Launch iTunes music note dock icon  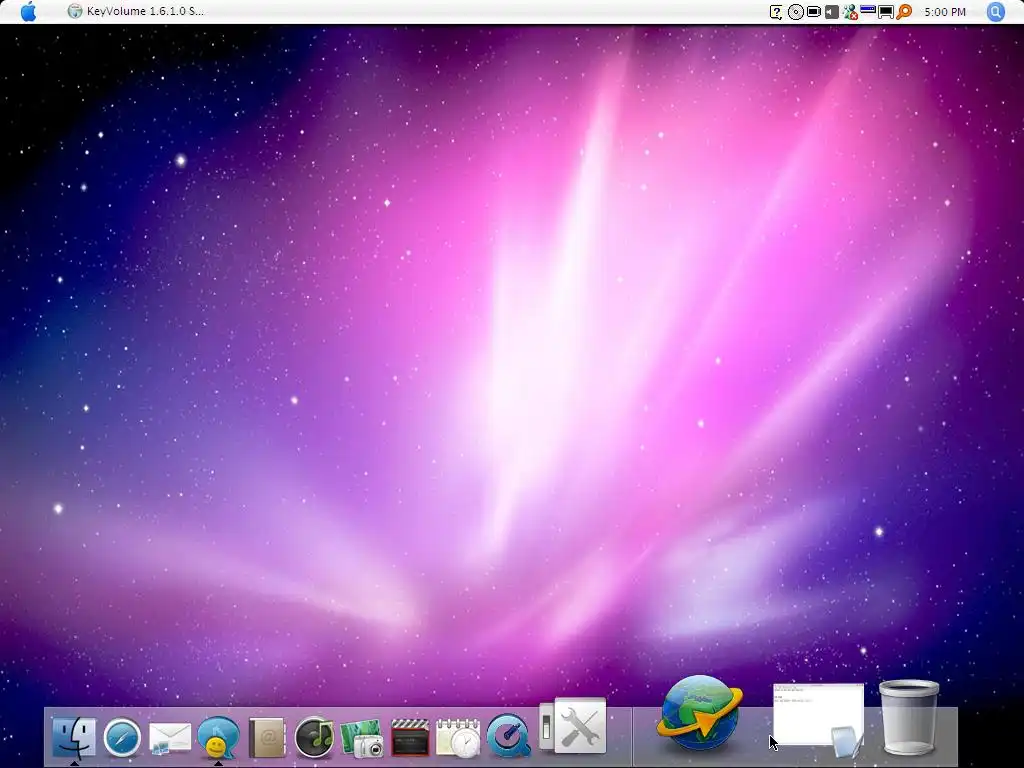[315, 737]
